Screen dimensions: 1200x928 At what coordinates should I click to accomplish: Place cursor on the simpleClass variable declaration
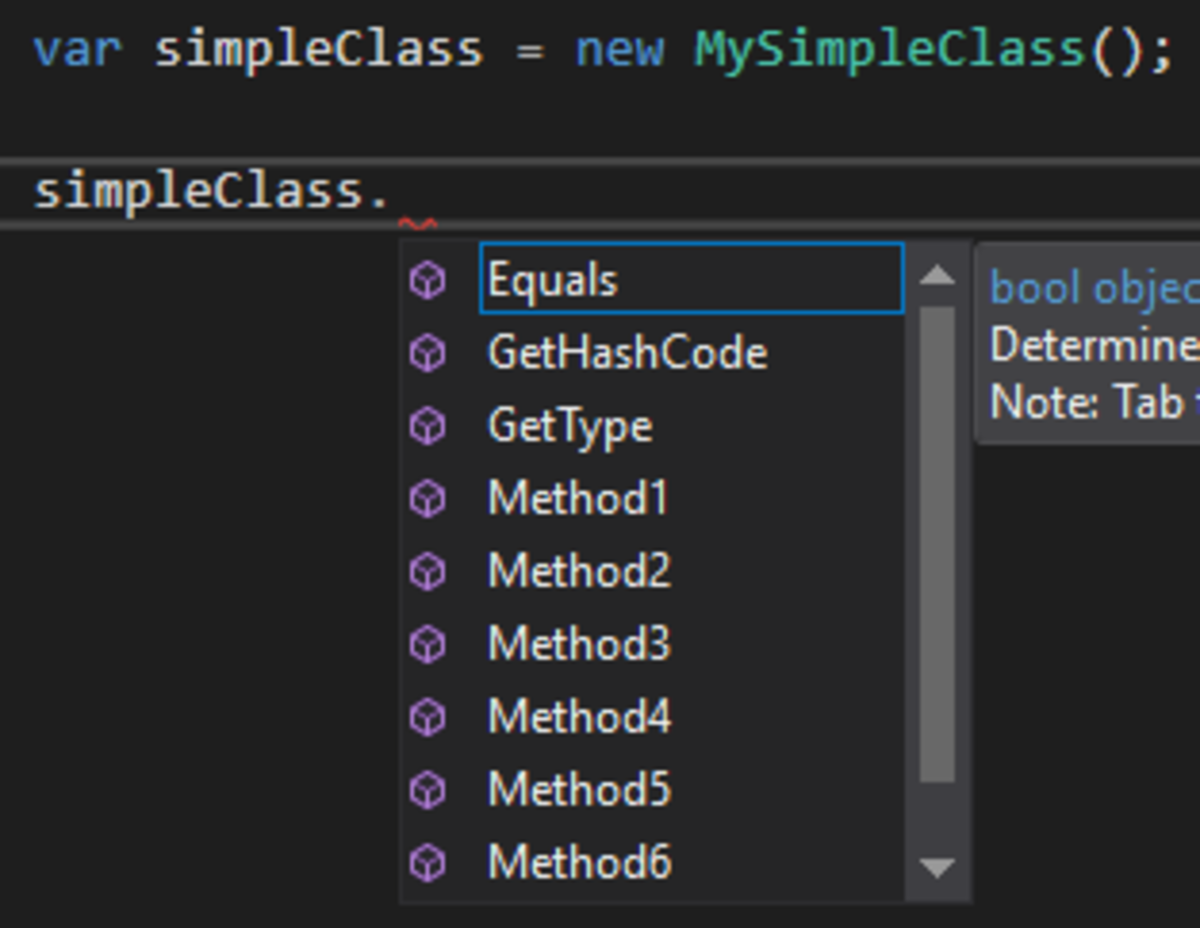click(x=318, y=49)
